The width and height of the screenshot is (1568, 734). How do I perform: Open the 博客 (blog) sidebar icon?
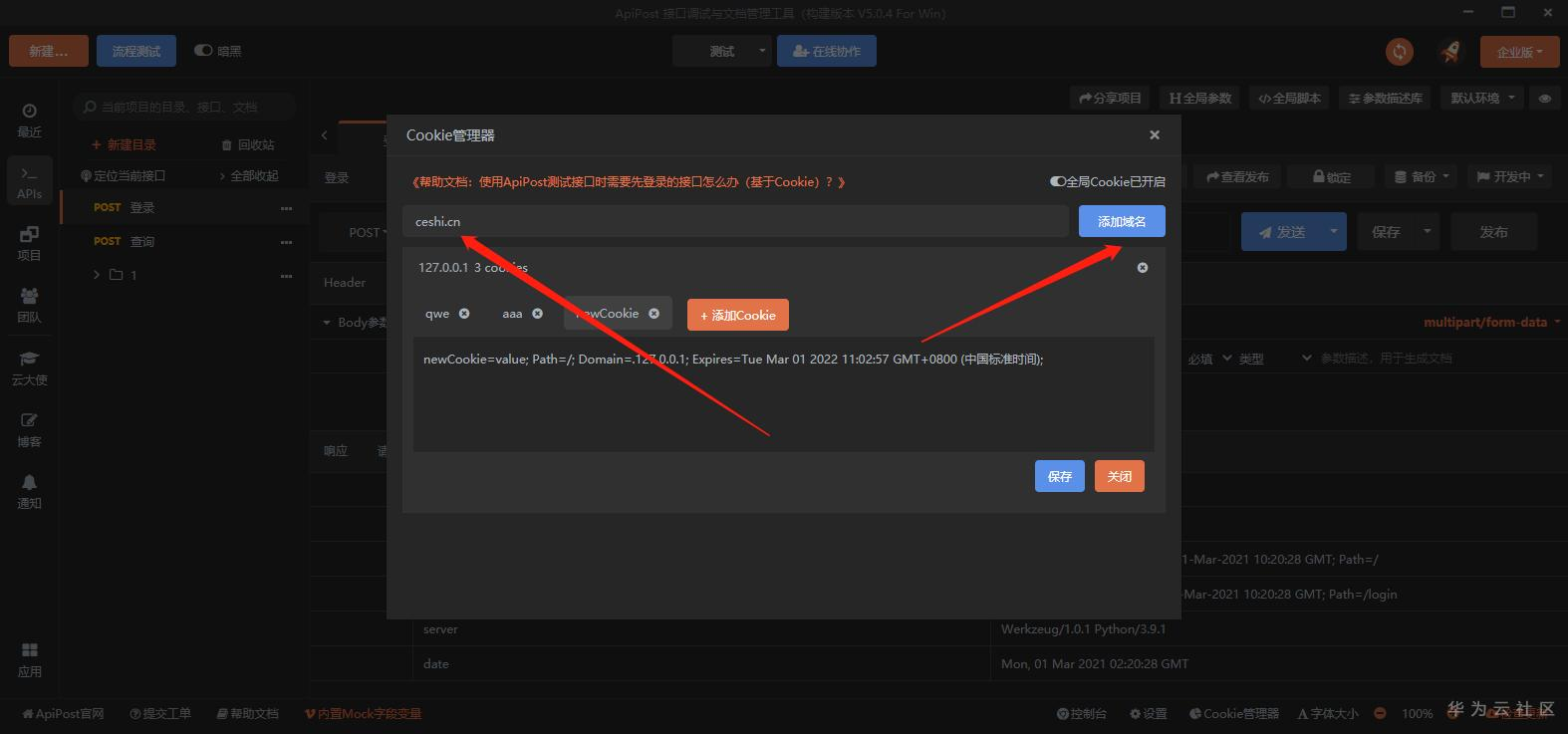pyautogui.click(x=29, y=429)
